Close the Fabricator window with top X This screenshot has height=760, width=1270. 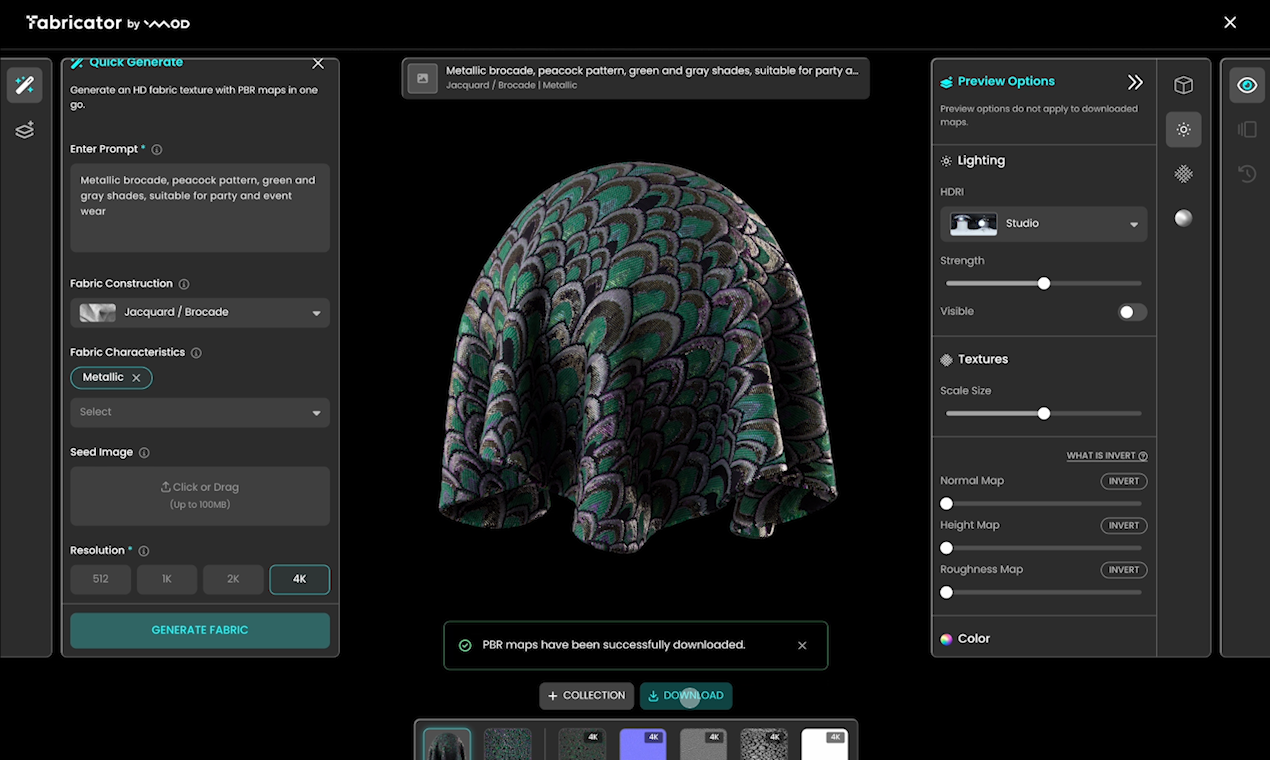click(x=1230, y=22)
